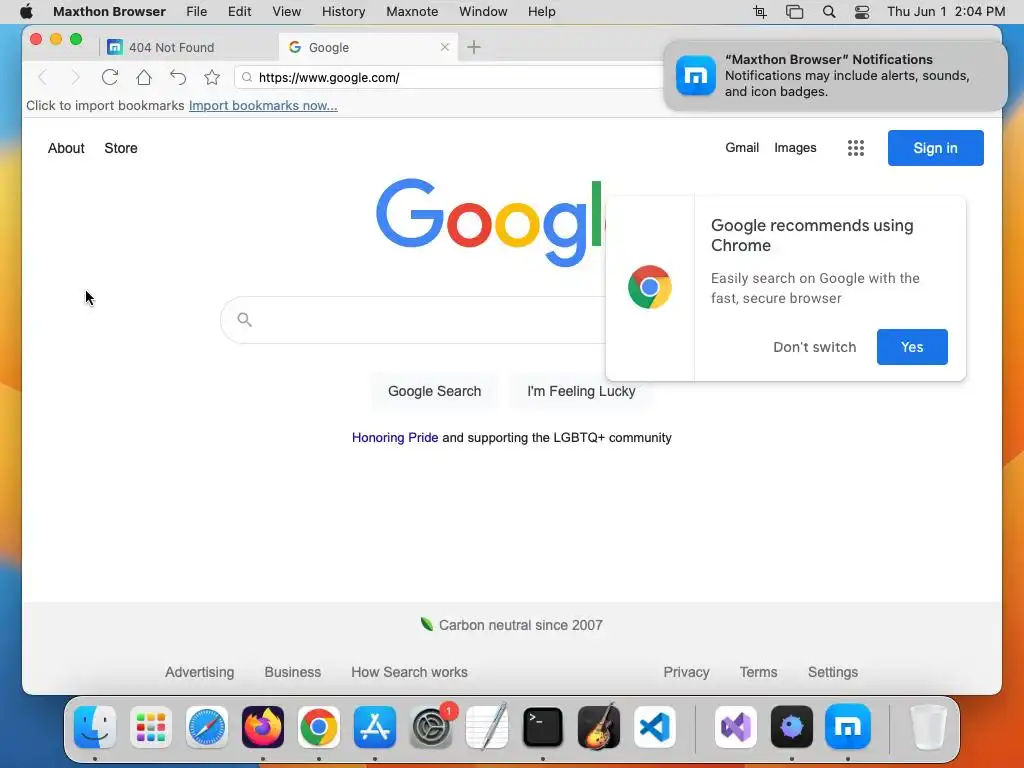The image size is (1024, 768).
Task: Open the Maxthon Browser app menu
Action: click(109, 11)
